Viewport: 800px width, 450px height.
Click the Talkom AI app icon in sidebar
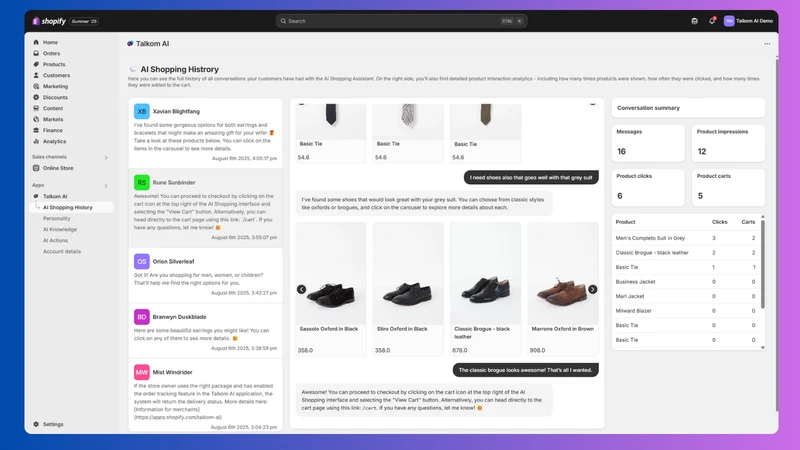click(x=36, y=196)
